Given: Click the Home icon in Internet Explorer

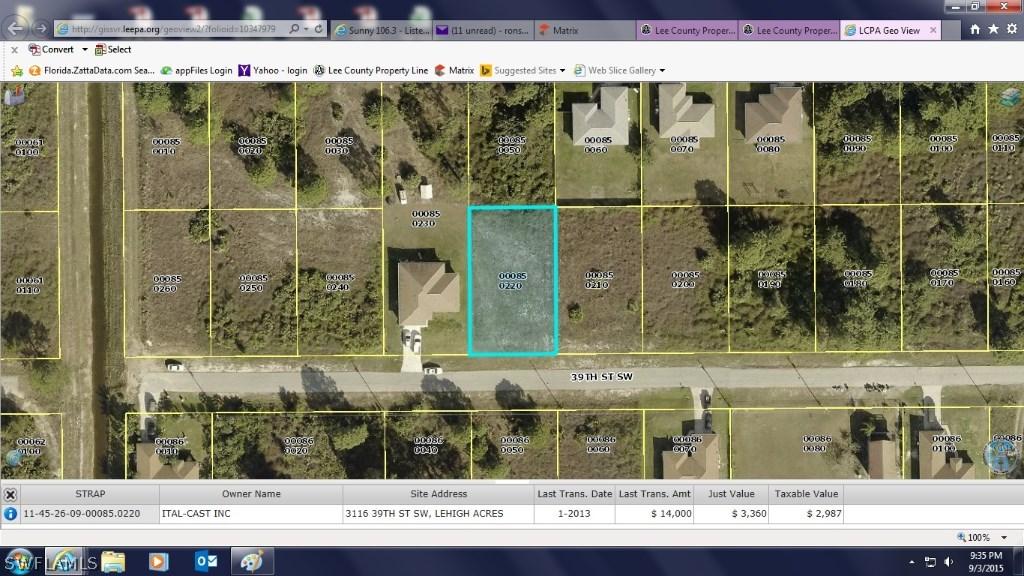Looking at the screenshot, I should (x=976, y=30).
